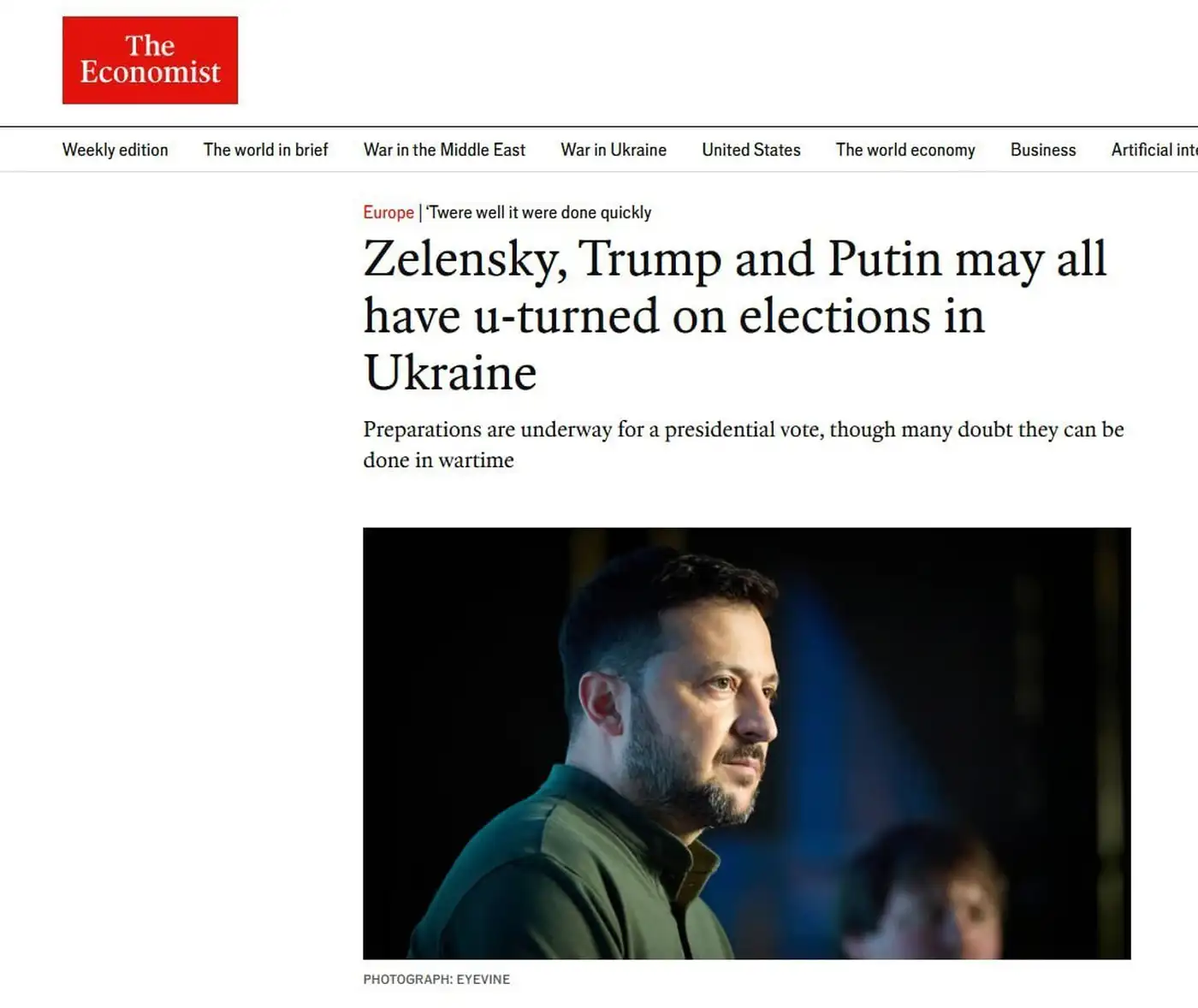This screenshot has width=1198, height=1008.
Task: Click the word 'elections' in the headline
Action: [x=833, y=316]
